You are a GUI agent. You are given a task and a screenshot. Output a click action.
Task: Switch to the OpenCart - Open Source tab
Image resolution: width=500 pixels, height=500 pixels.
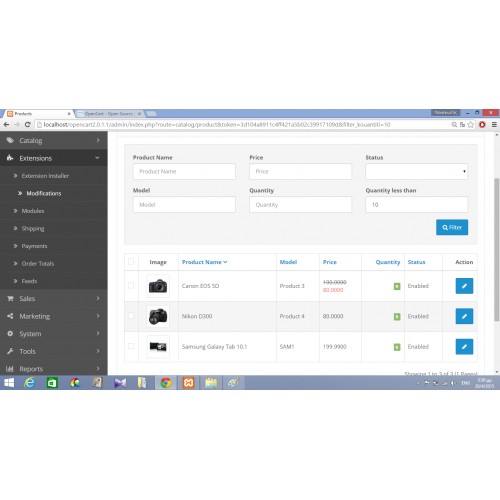[108, 114]
